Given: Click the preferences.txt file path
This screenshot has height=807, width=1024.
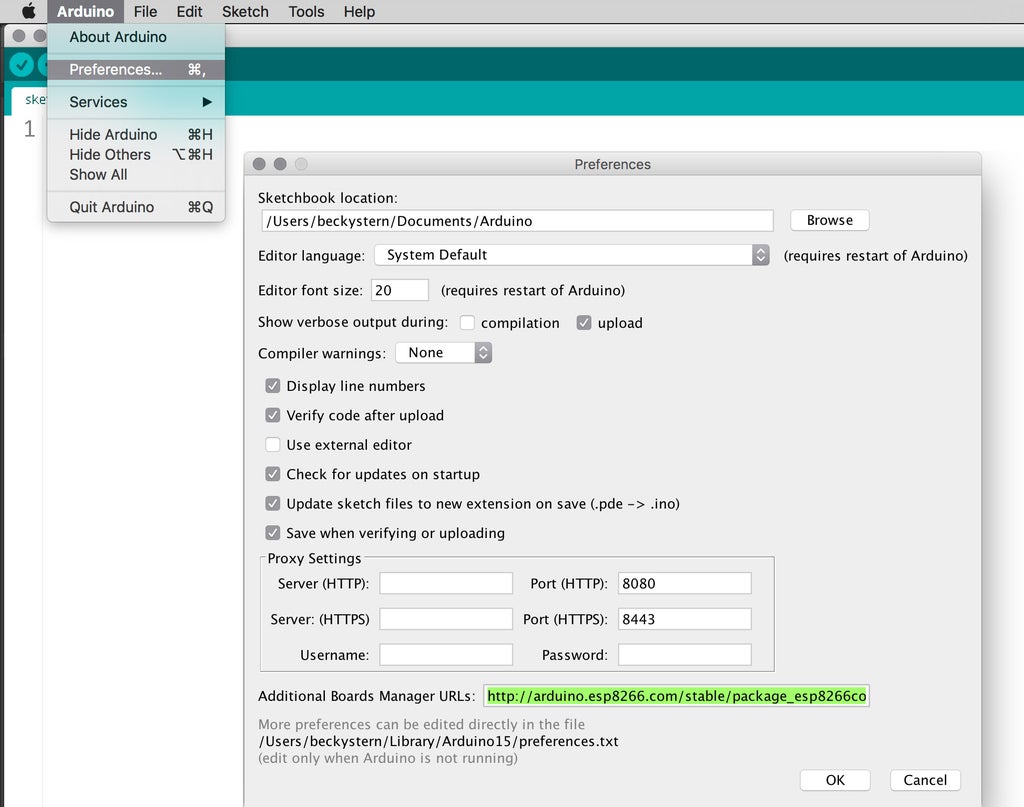Looking at the screenshot, I should [438, 742].
